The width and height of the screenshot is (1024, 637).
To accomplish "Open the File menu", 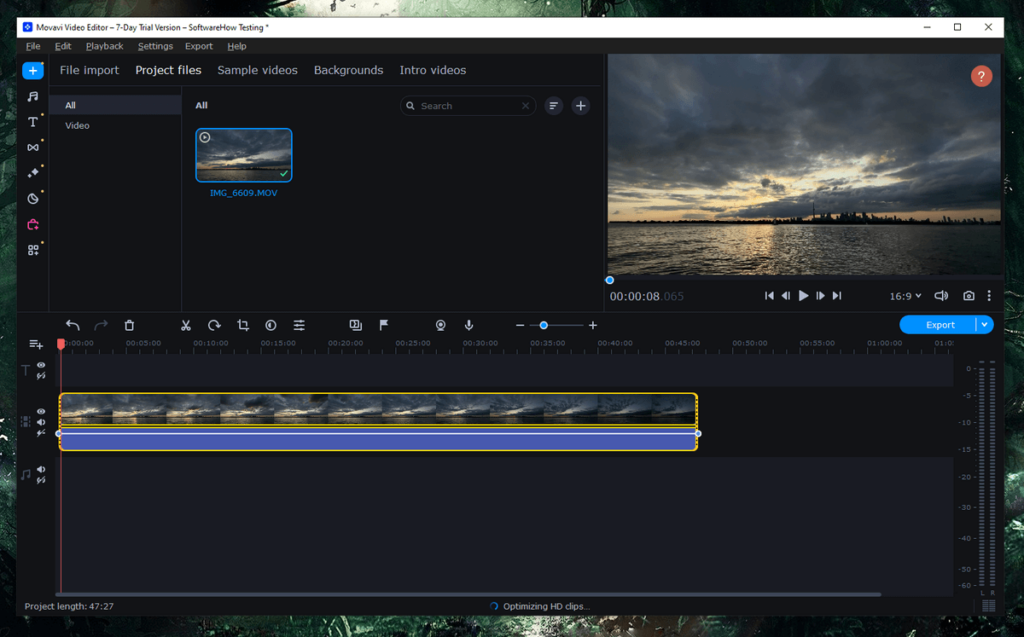I will coord(33,46).
